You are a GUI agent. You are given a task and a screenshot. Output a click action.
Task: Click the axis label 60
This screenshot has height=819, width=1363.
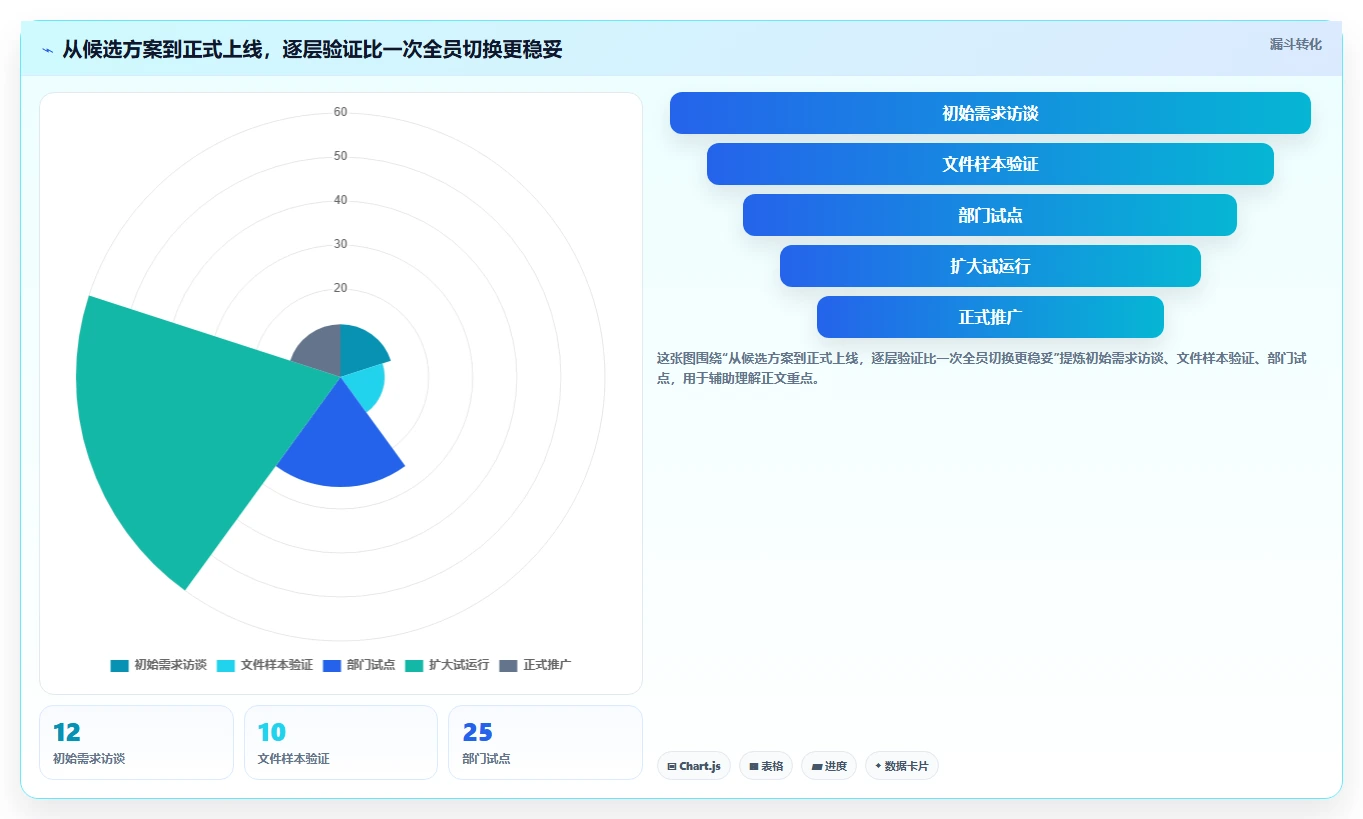pos(341,112)
